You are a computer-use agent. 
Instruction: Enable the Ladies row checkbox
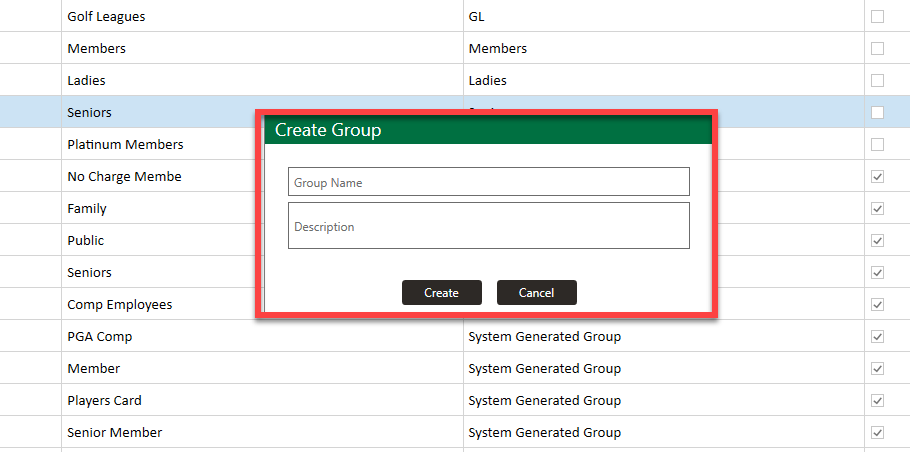878,81
